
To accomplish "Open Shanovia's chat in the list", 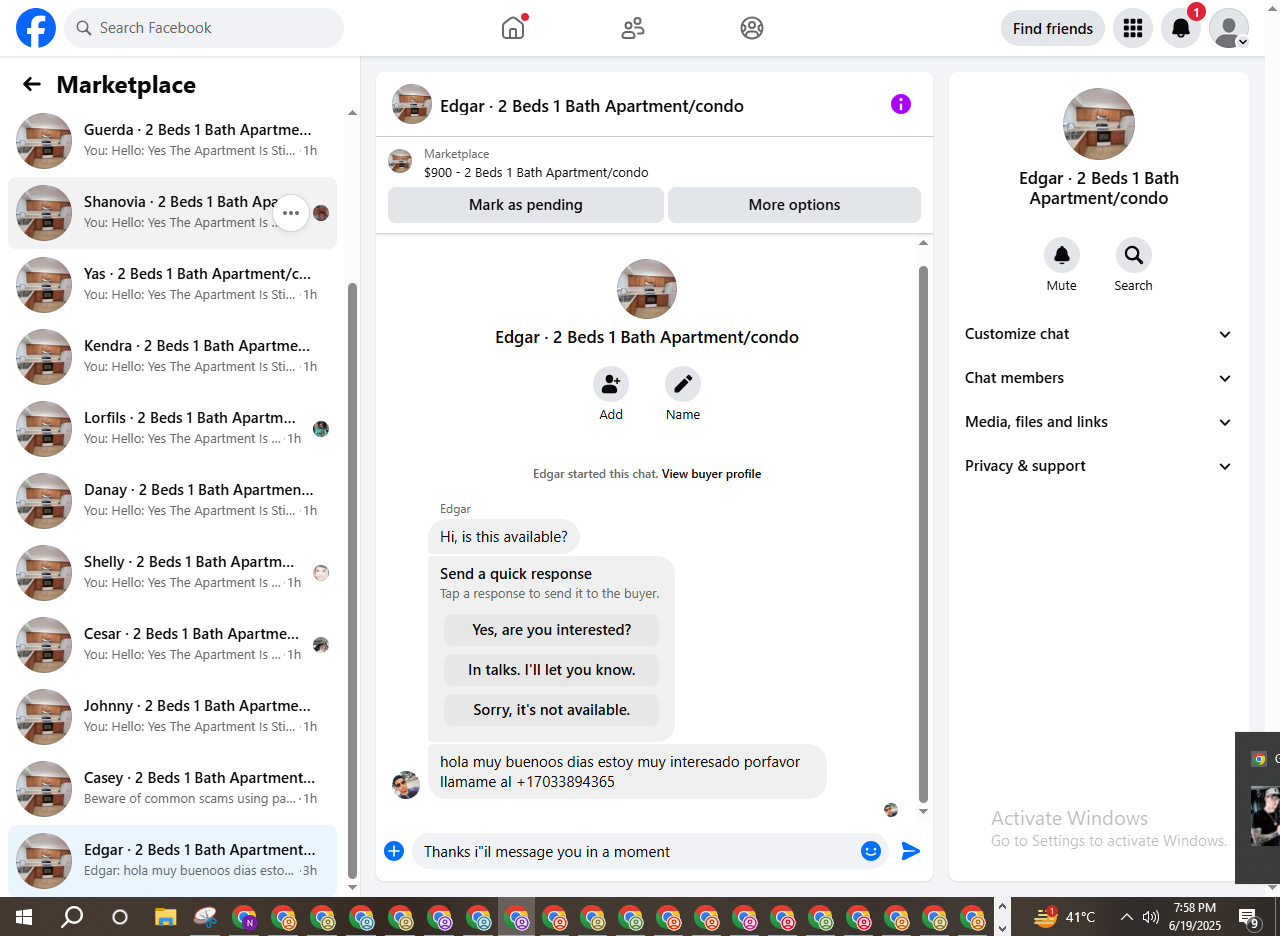I will tap(172, 213).
